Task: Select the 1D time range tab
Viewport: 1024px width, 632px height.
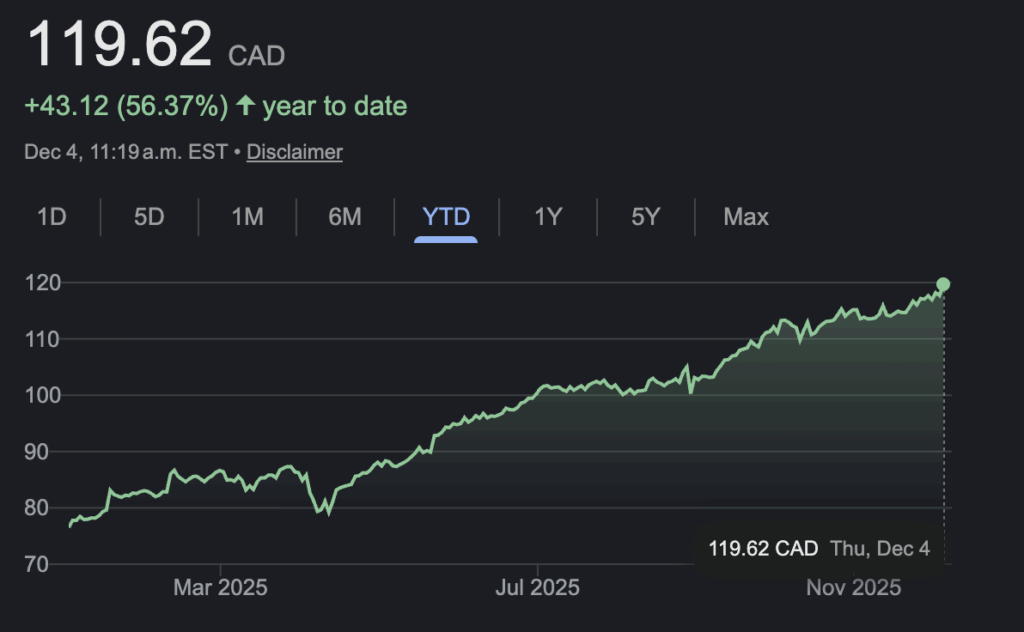Action: click(52, 216)
